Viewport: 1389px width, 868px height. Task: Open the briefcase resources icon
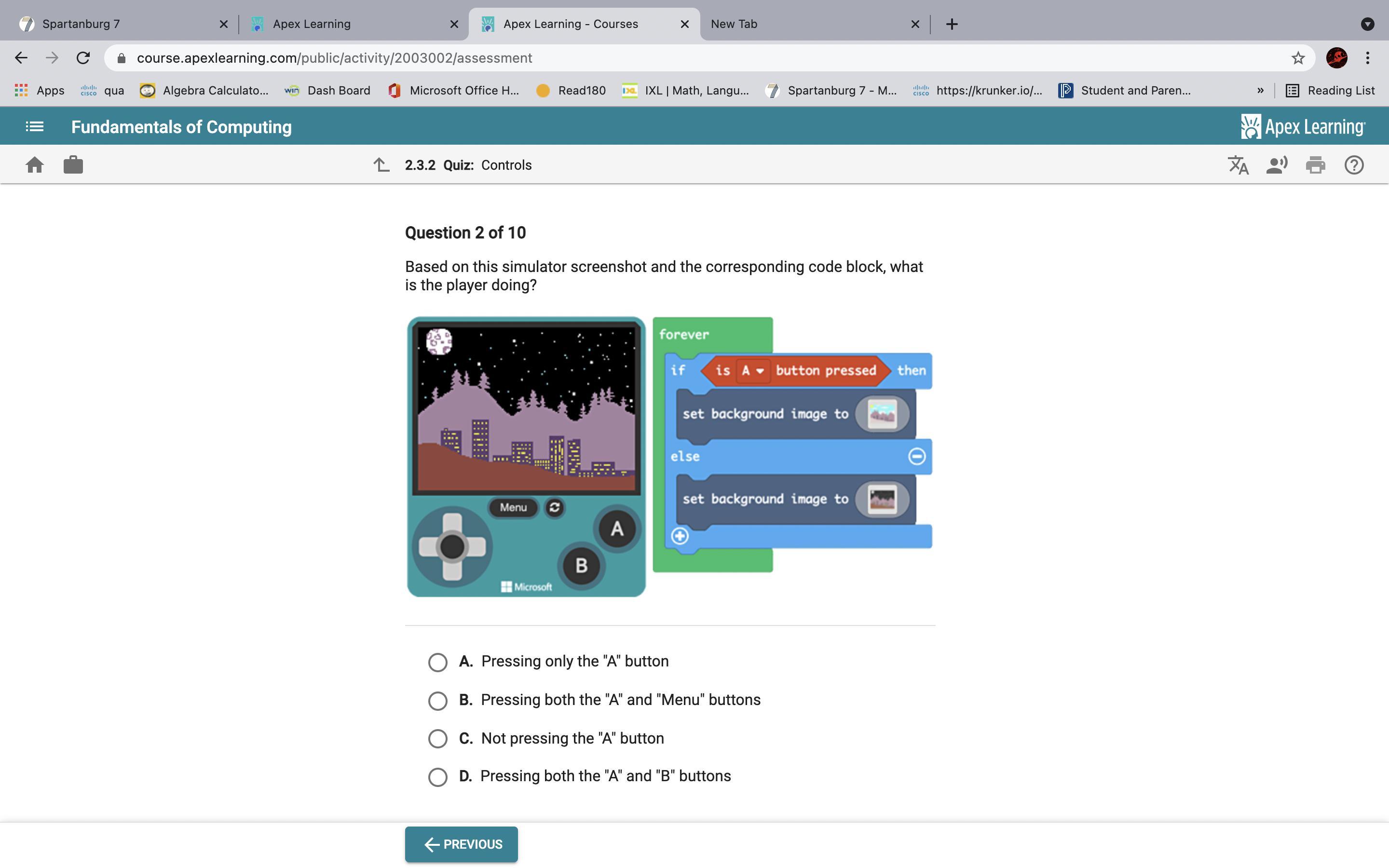[x=73, y=165]
